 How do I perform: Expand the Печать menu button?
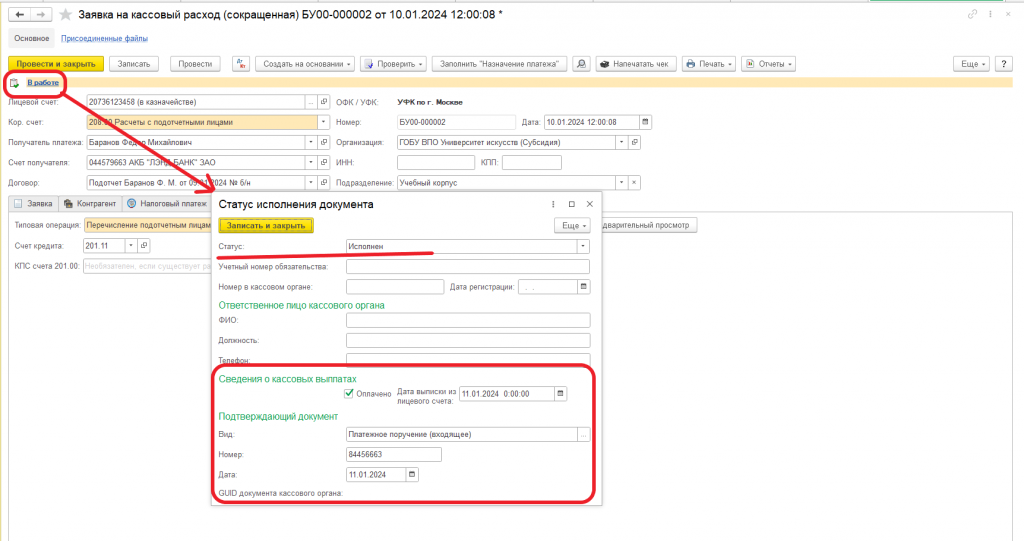[x=709, y=64]
